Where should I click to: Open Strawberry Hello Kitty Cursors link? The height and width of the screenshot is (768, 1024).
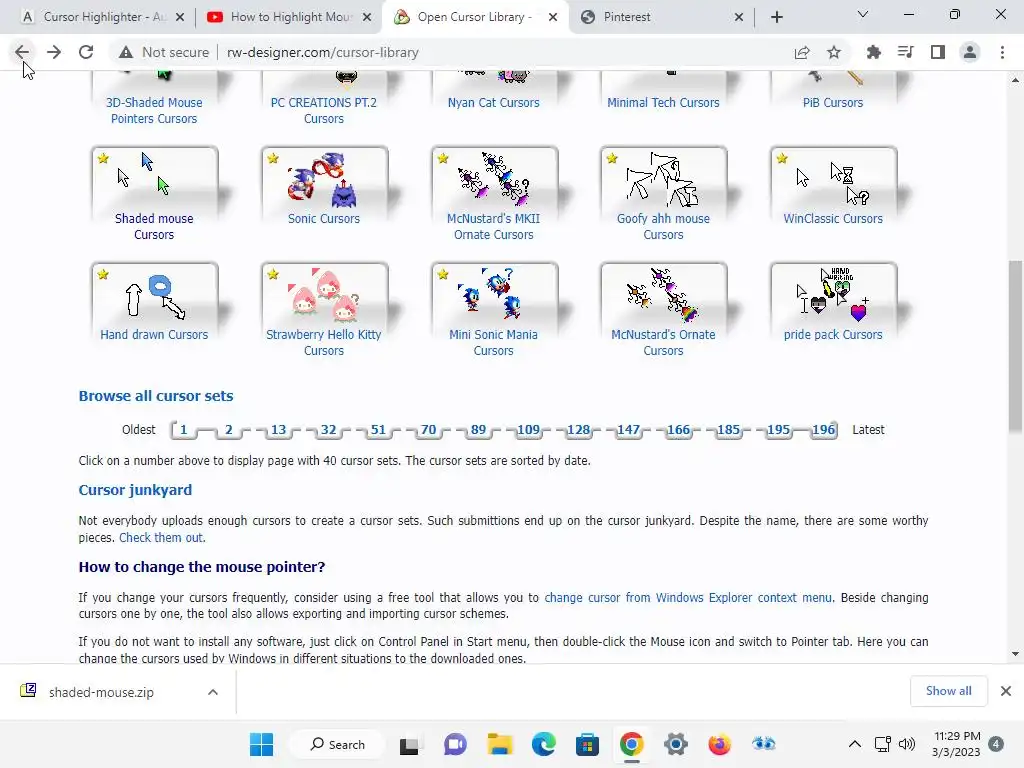[x=323, y=342]
